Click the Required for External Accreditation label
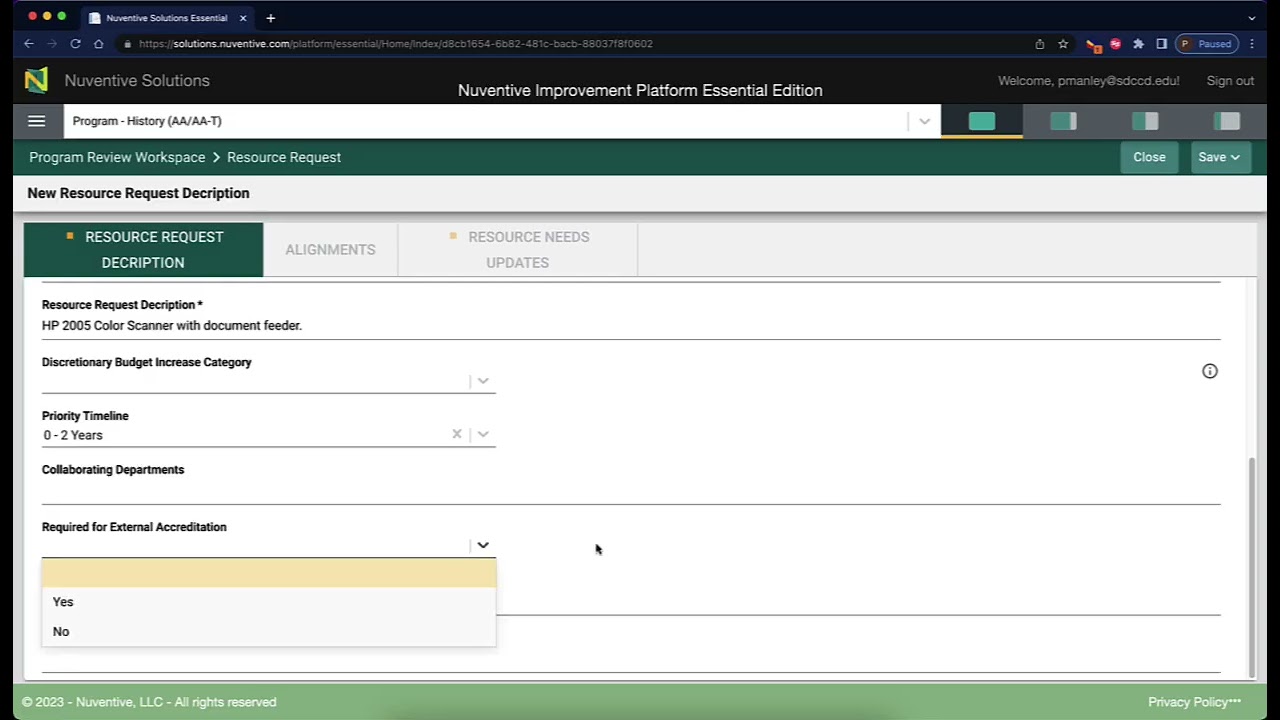 (x=134, y=527)
